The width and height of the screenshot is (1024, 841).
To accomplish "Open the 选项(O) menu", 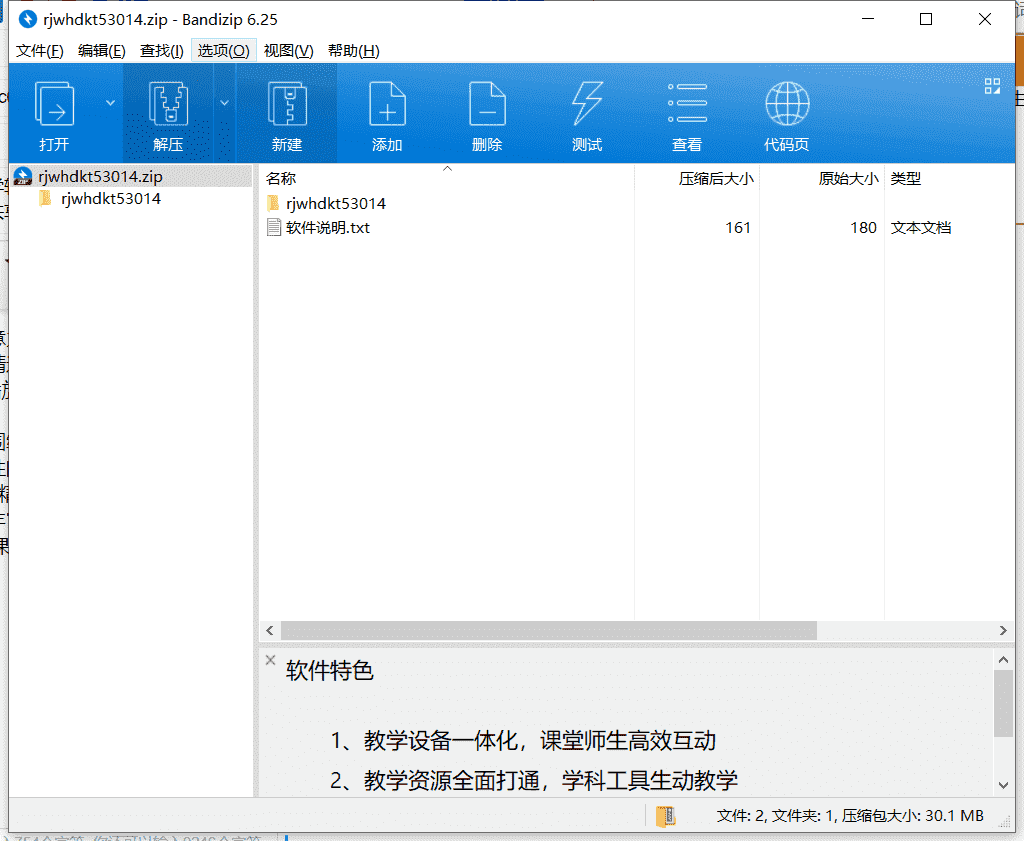I will (x=223, y=51).
